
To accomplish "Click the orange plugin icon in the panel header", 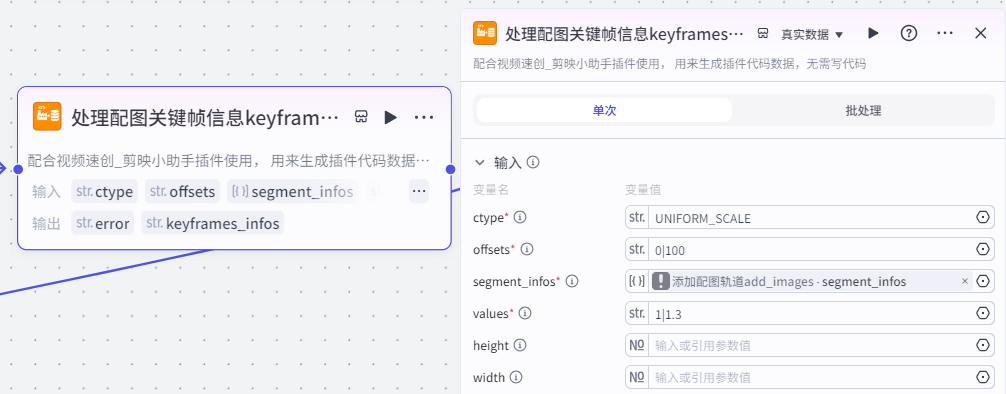I will [x=485, y=33].
